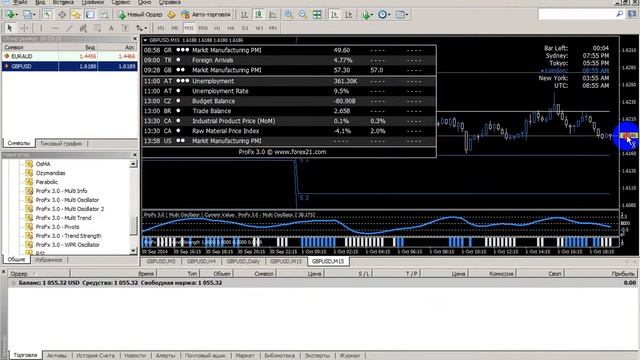Select the text label tool
The image size is (640, 360).
(125, 28)
